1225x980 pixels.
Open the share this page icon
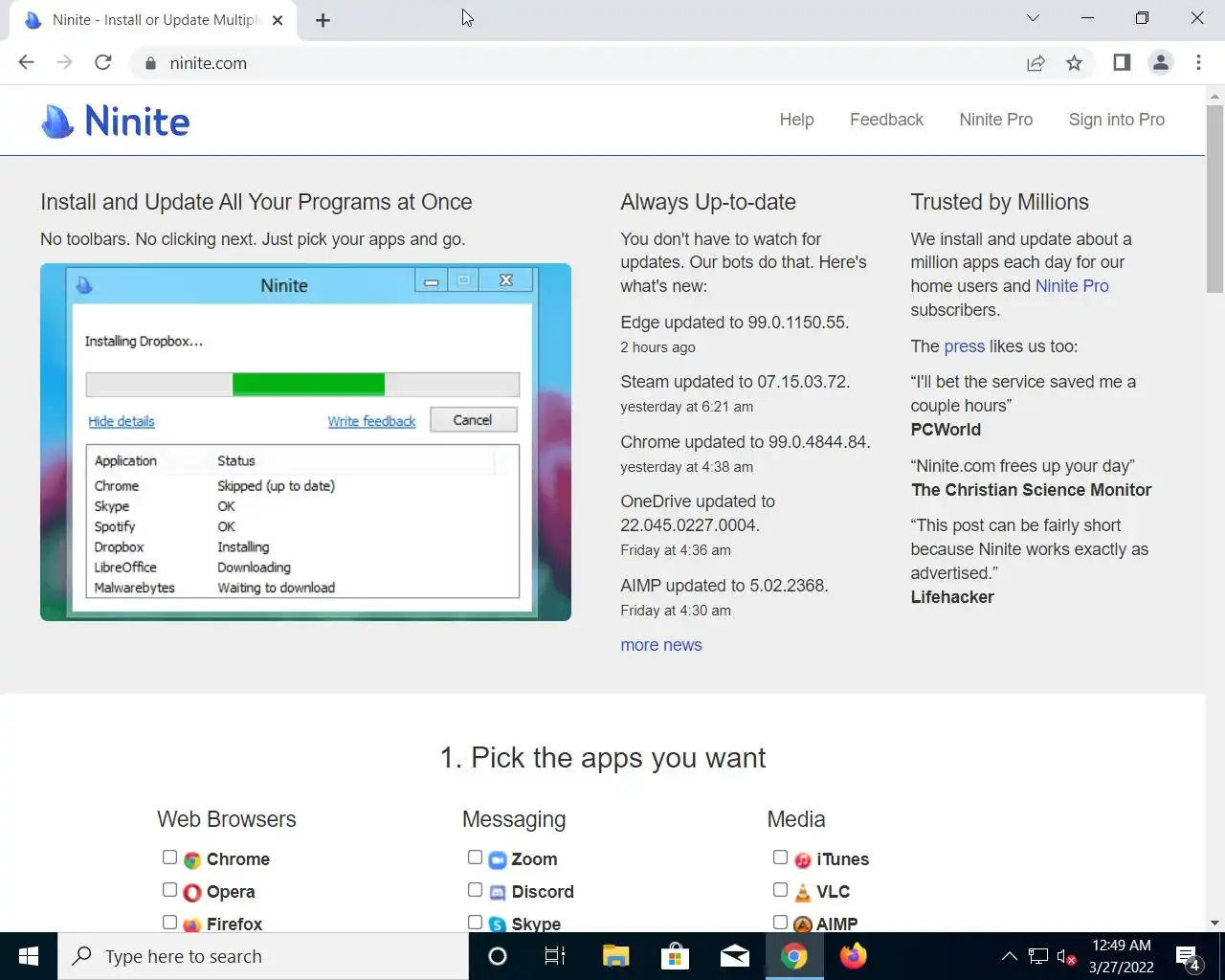coord(1036,63)
